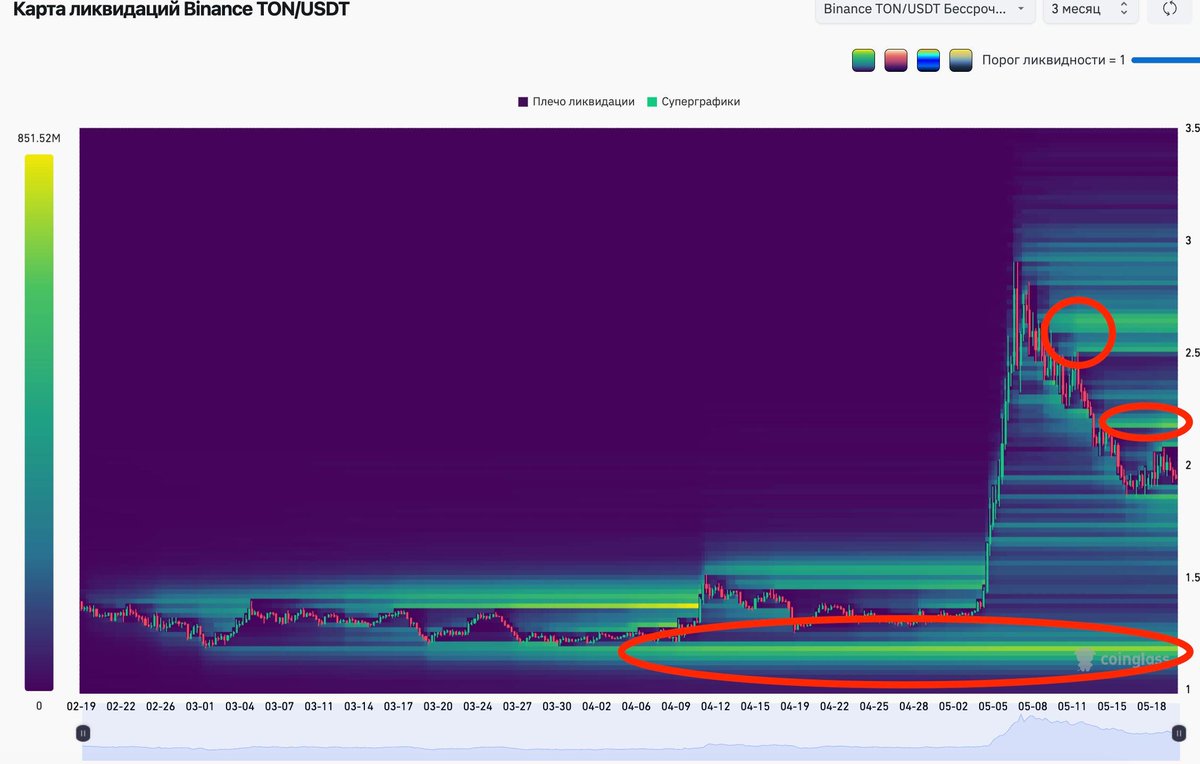Select the yellow-navy color theme swatch
The width and height of the screenshot is (1200, 764).
(960, 60)
